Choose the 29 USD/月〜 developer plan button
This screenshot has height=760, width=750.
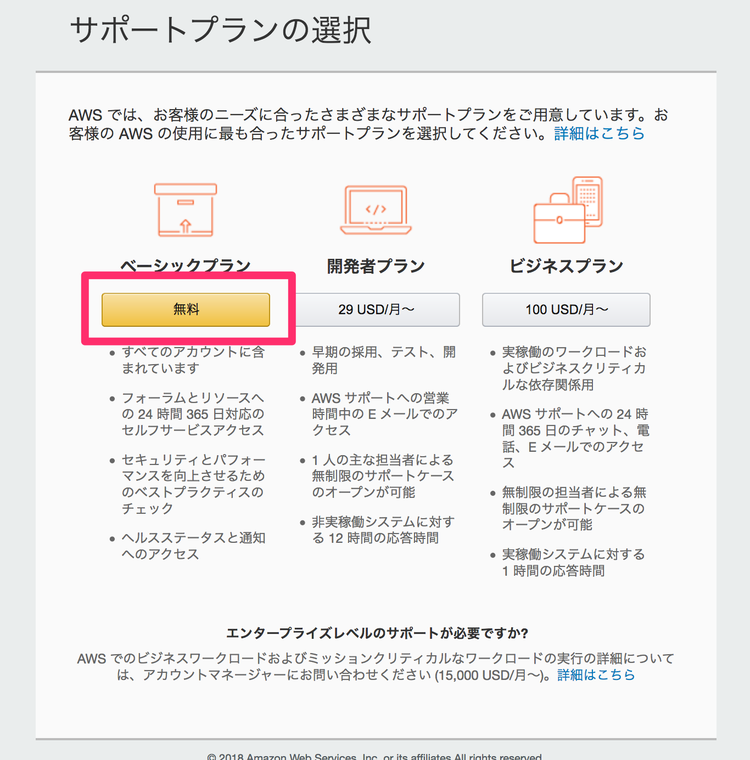point(376,310)
